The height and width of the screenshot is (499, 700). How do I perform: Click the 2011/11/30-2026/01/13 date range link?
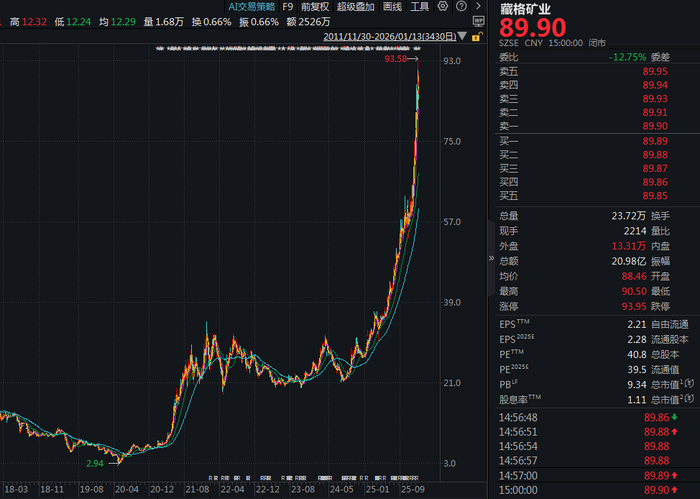click(x=390, y=37)
